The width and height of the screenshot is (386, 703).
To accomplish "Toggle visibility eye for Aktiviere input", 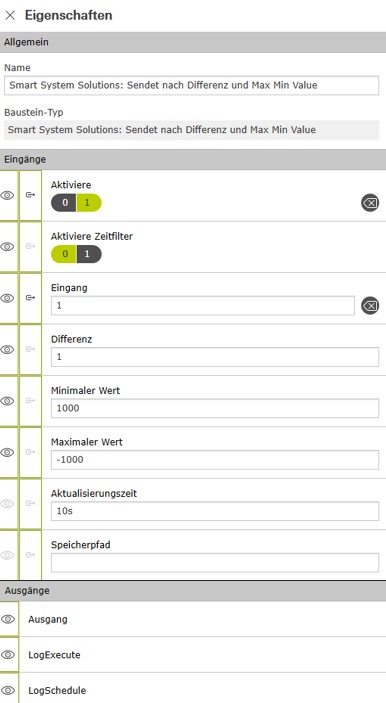I will (x=8, y=195).
